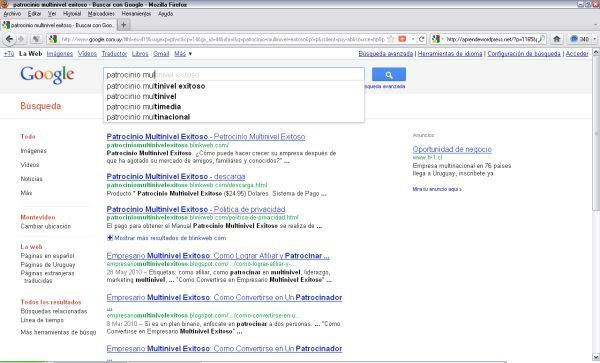Open result 'Patrocinio Multinivel Exitoso - descarga'
Screen dimensions: 600x363
176,177
